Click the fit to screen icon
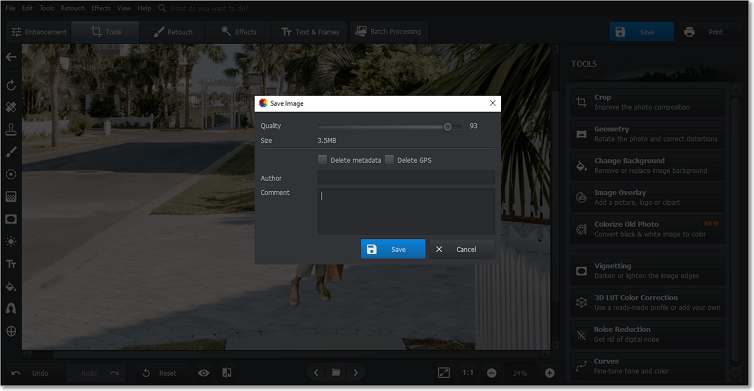The height and width of the screenshot is (391, 754). [x=444, y=373]
